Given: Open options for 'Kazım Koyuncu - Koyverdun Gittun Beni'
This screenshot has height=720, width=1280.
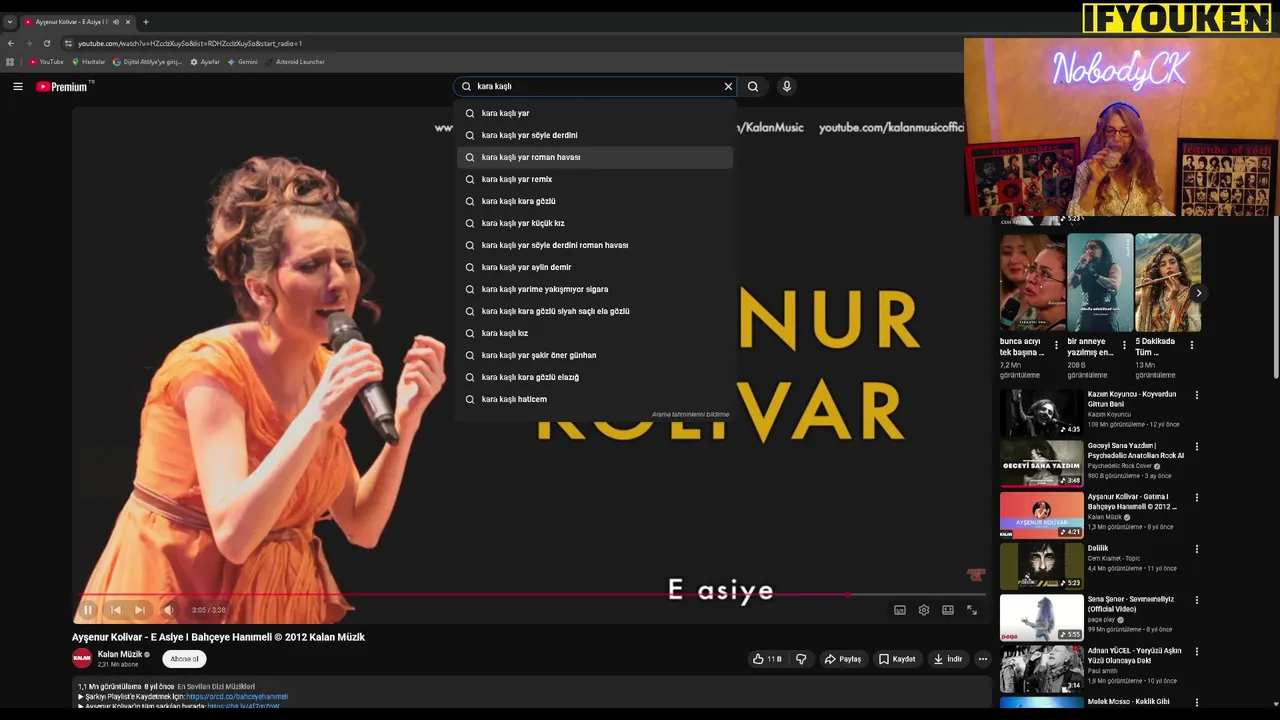Looking at the screenshot, I should coord(1196,395).
